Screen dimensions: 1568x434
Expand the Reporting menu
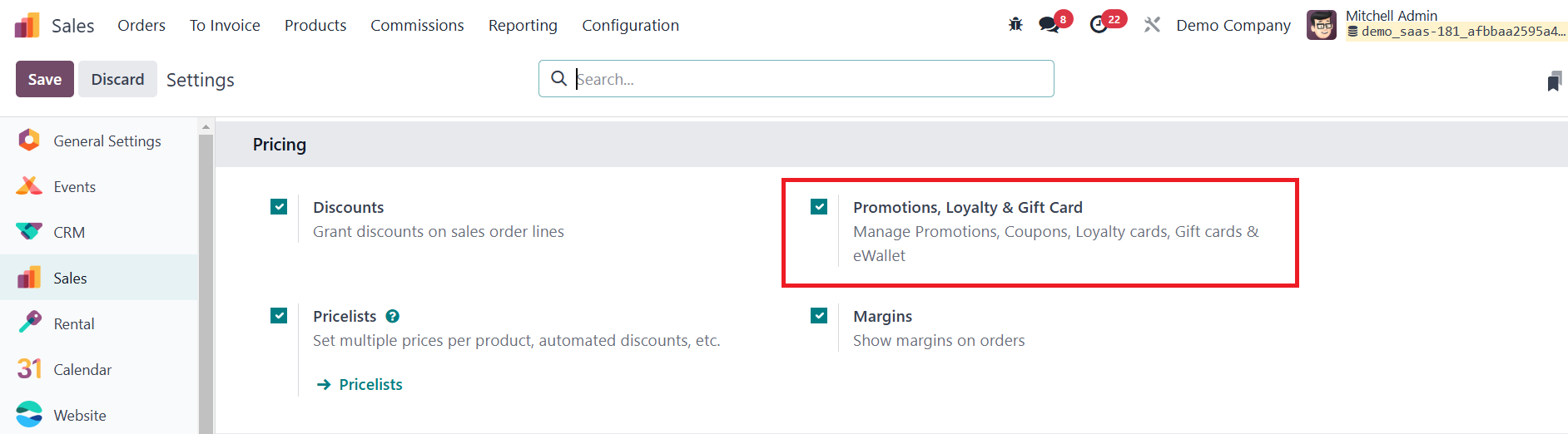point(523,25)
